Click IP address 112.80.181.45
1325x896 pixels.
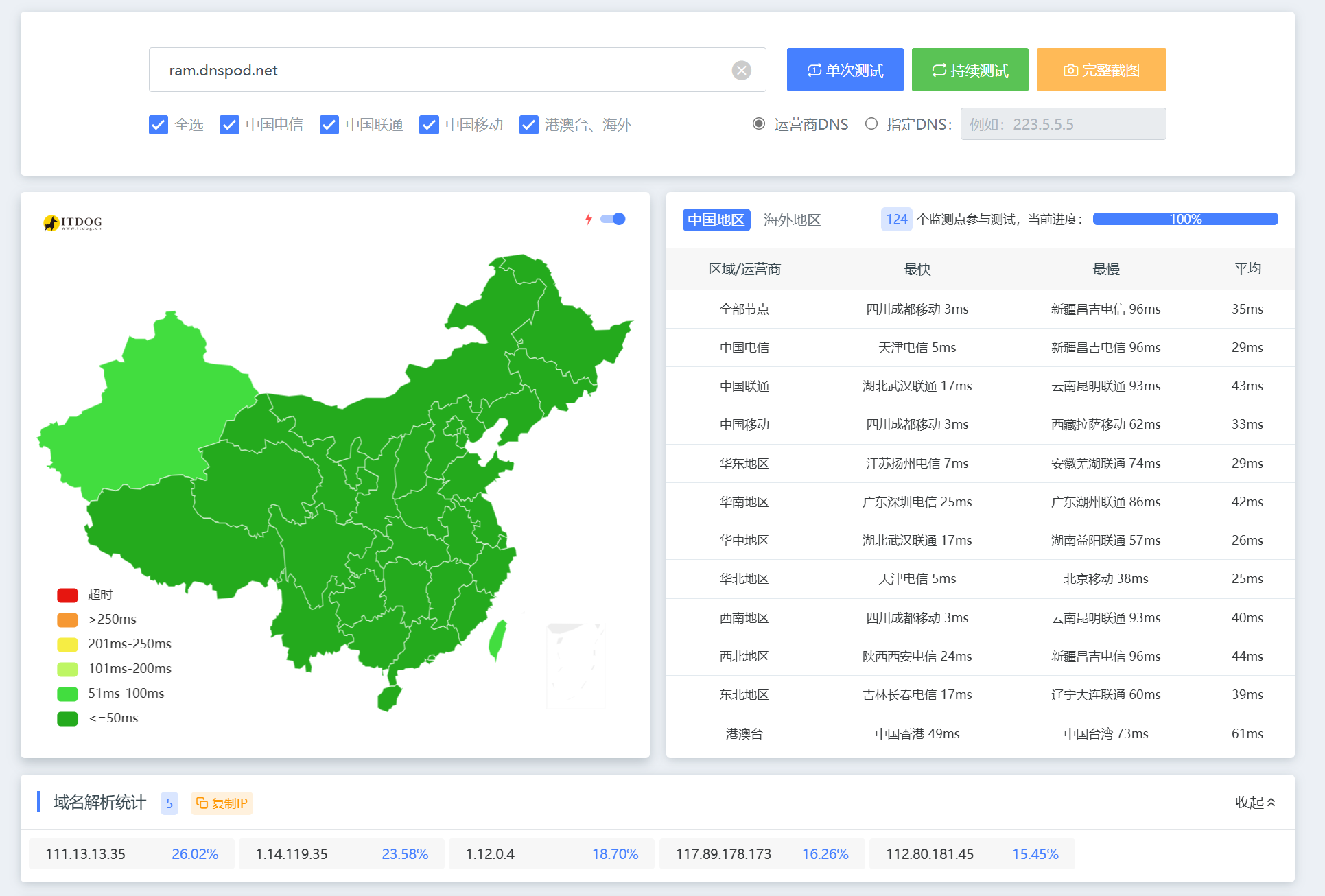pos(930,853)
